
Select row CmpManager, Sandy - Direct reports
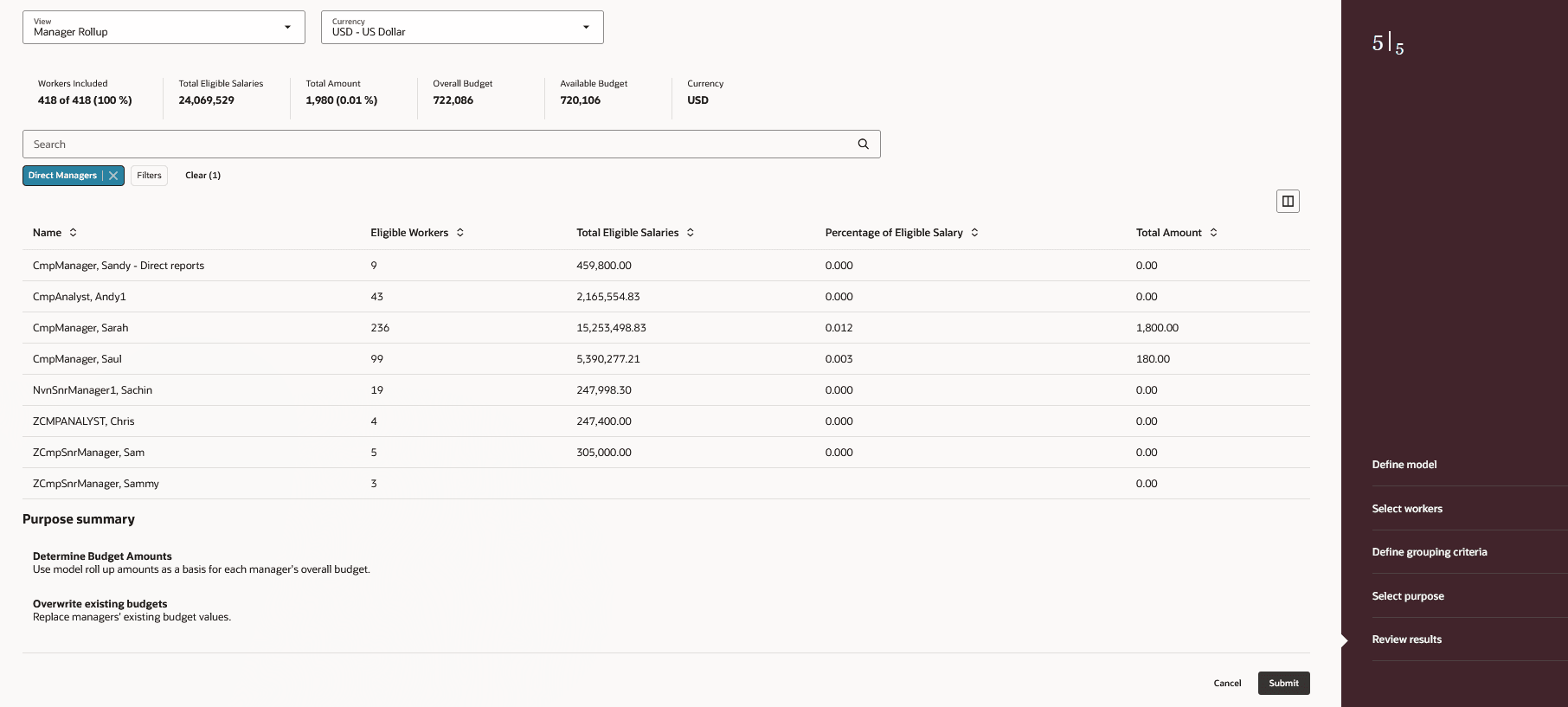[x=666, y=266]
